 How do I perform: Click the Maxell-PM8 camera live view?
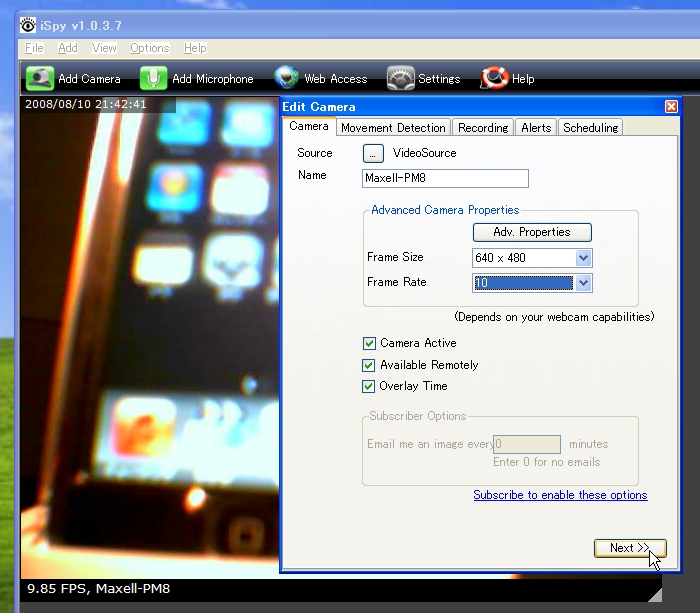[150, 337]
